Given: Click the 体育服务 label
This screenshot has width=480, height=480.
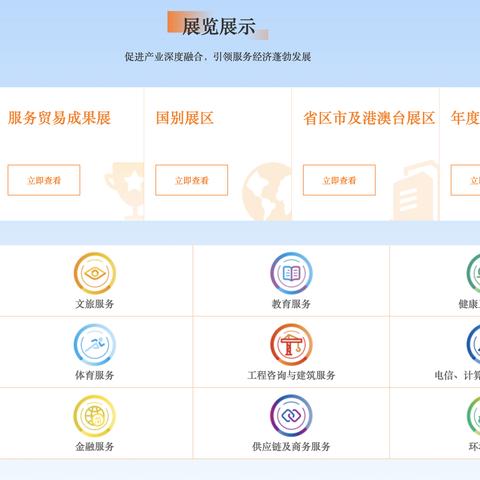Looking at the screenshot, I should tap(95, 375).
